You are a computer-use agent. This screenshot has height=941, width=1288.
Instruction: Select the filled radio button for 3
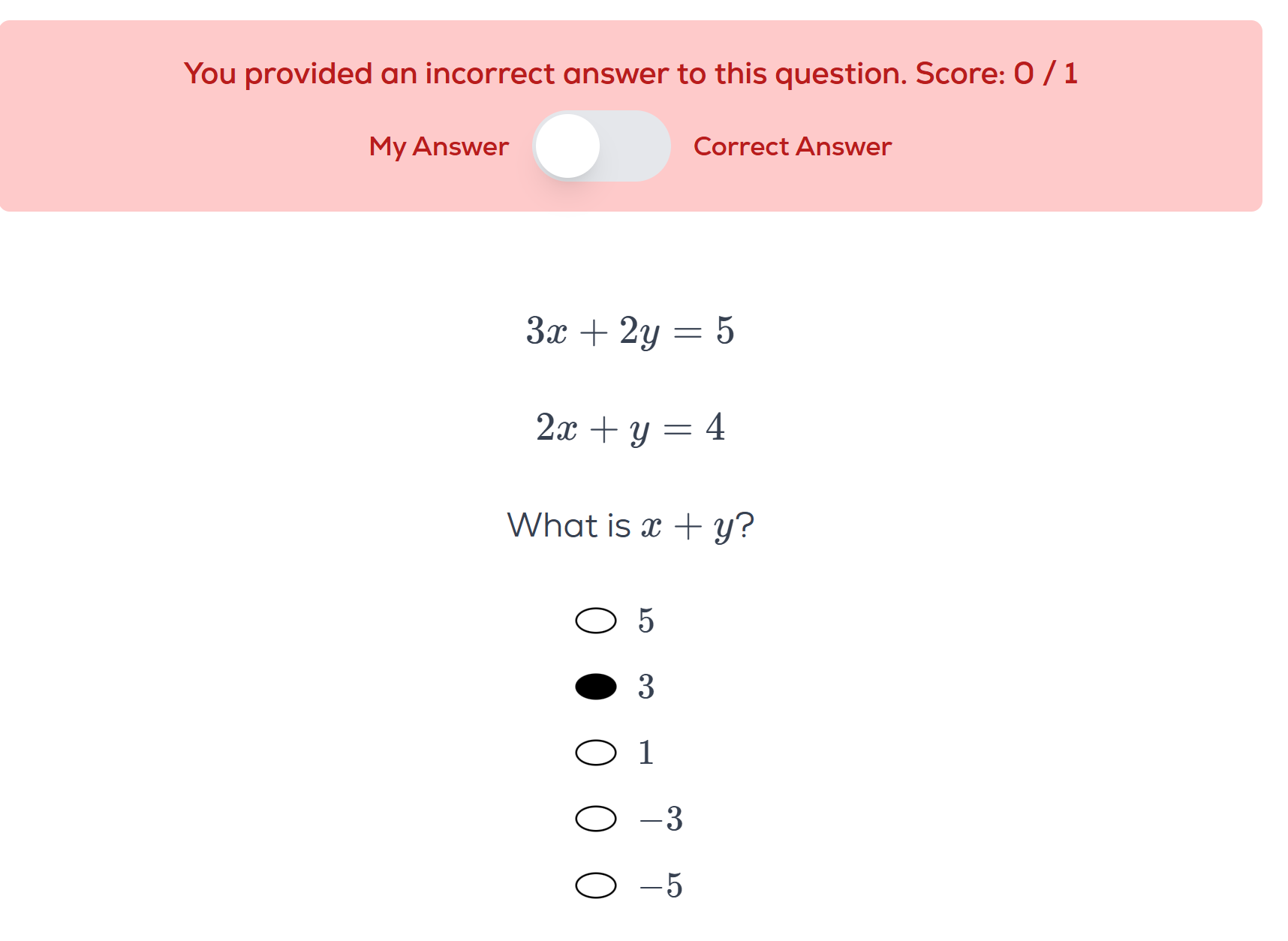click(596, 687)
